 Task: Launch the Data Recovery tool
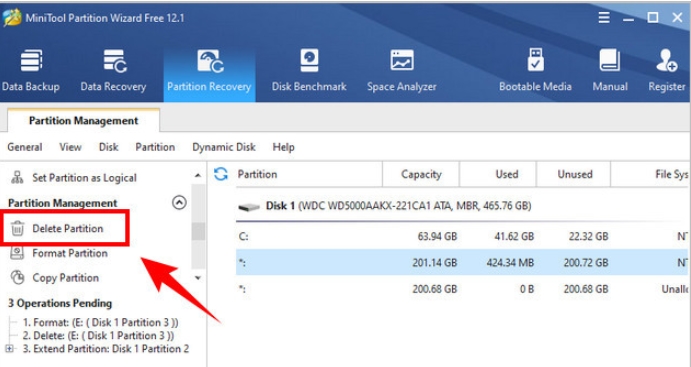(113, 70)
